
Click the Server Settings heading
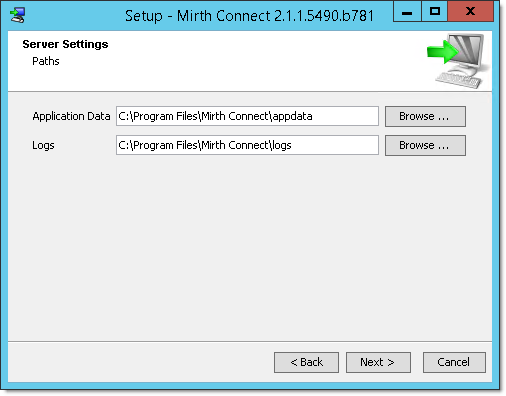coord(65,44)
